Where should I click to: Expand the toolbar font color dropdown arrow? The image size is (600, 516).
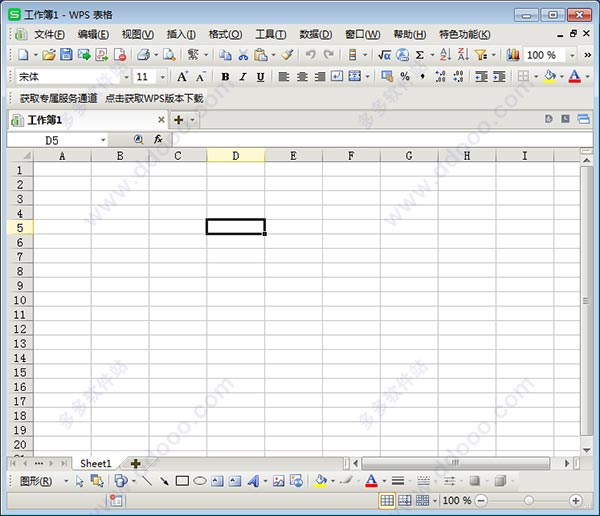click(x=587, y=77)
